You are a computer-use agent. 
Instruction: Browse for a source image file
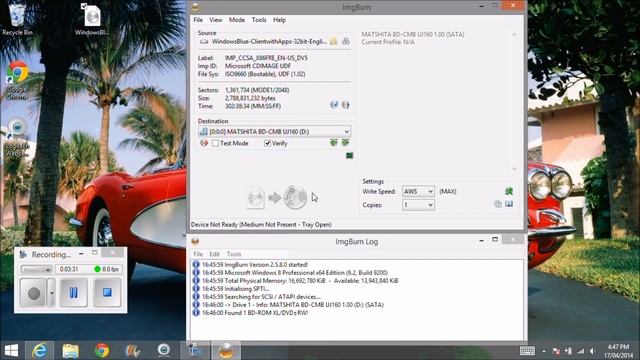[x=333, y=41]
